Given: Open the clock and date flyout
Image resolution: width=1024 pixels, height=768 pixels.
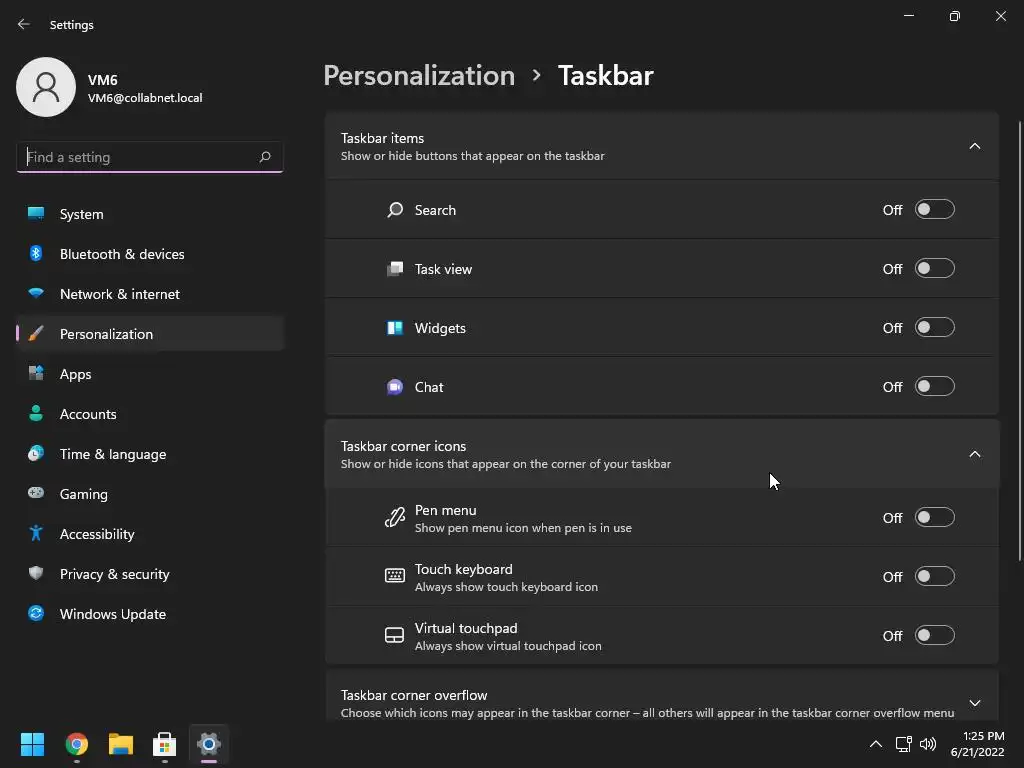Looking at the screenshot, I should [977, 744].
